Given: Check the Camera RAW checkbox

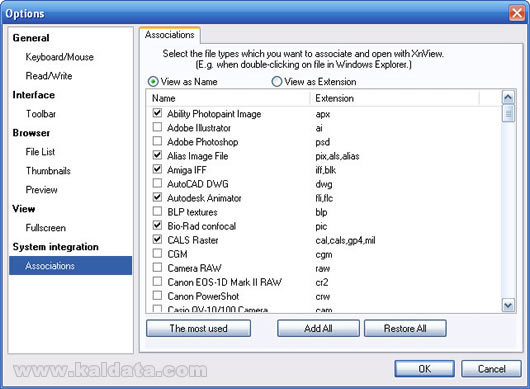Looking at the screenshot, I should click(x=157, y=267).
